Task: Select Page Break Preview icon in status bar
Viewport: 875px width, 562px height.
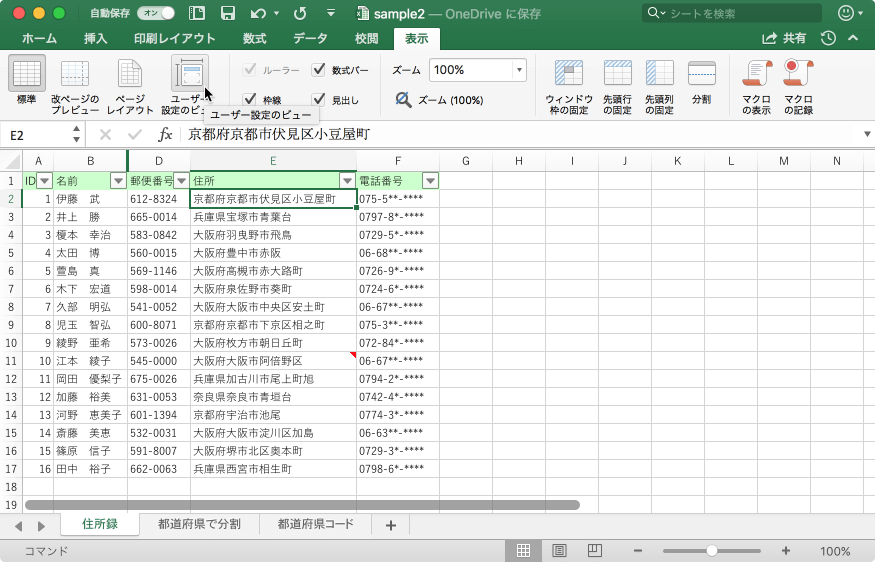Action: coord(595,551)
